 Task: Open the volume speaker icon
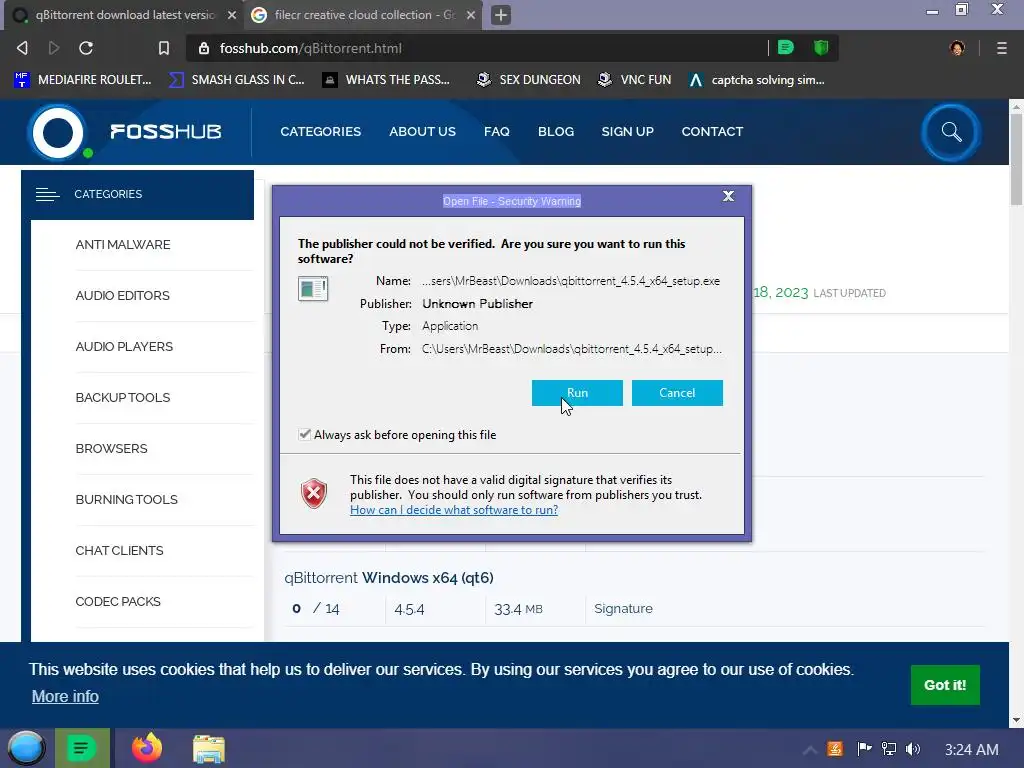pyautogui.click(x=913, y=749)
